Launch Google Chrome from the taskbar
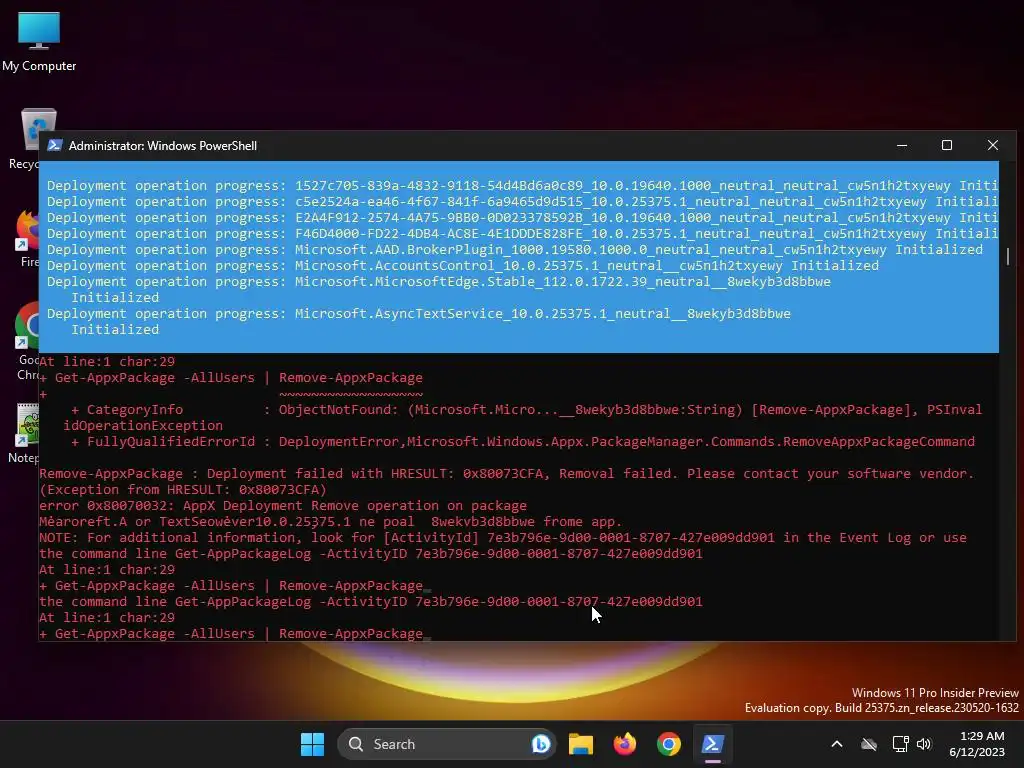The height and width of the screenshot is (768, 1024). 669,744
